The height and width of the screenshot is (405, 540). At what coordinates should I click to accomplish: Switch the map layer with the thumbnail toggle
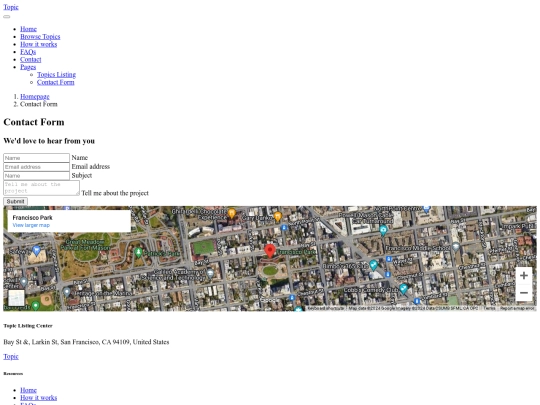(16, 298)
